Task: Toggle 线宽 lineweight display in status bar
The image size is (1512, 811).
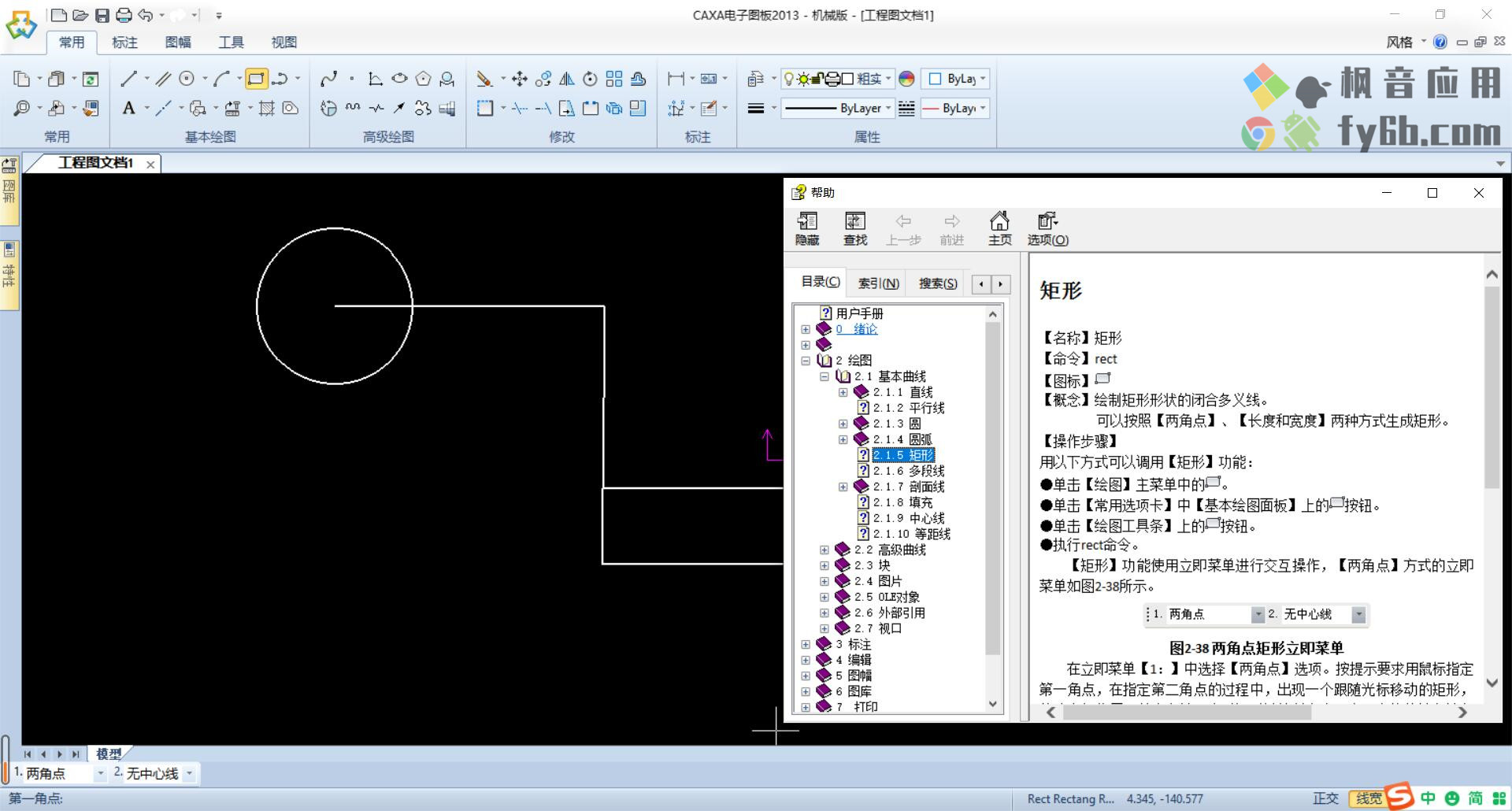Action: 1368,798
